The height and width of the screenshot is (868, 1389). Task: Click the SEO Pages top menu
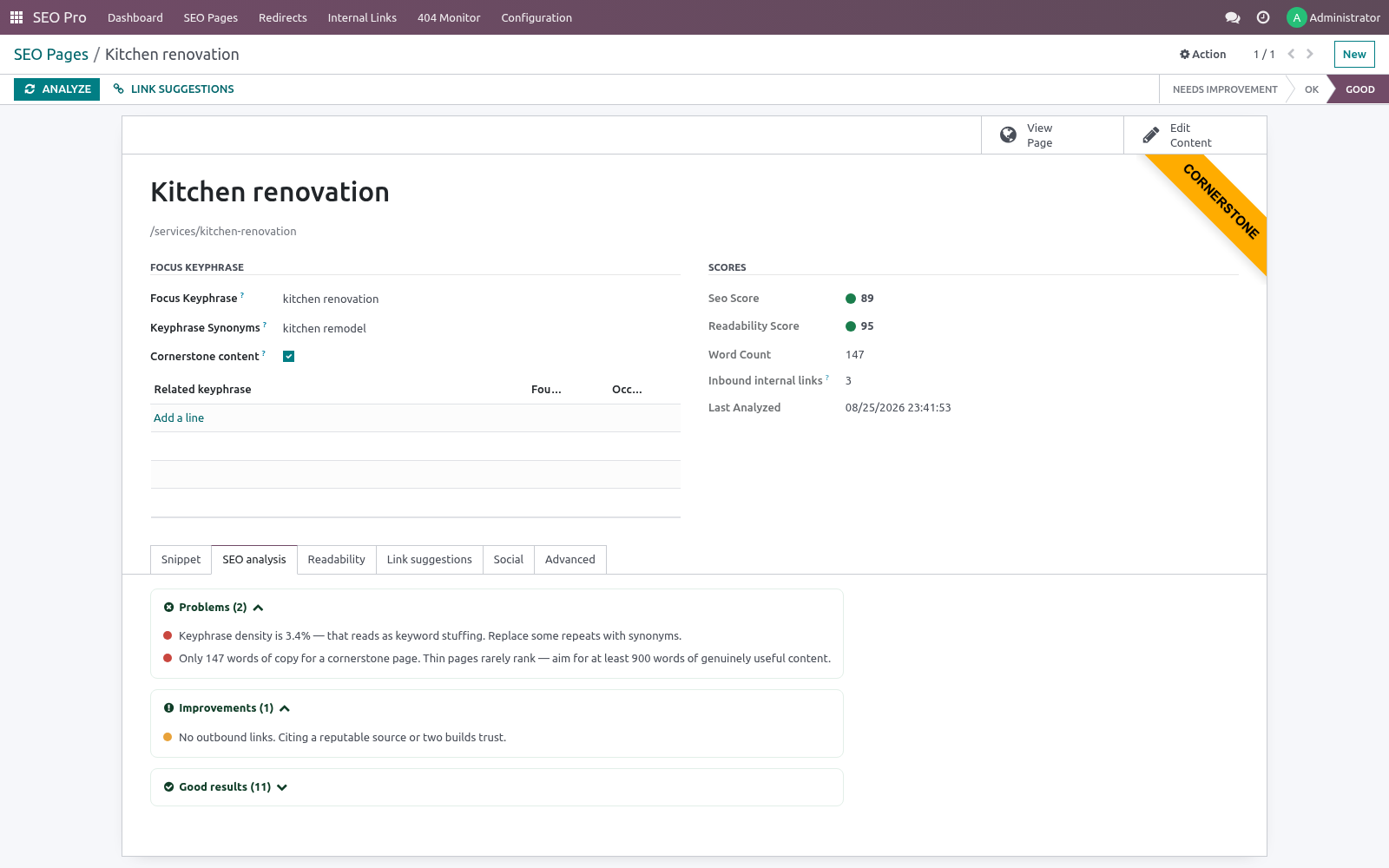[x=211, y=17]
